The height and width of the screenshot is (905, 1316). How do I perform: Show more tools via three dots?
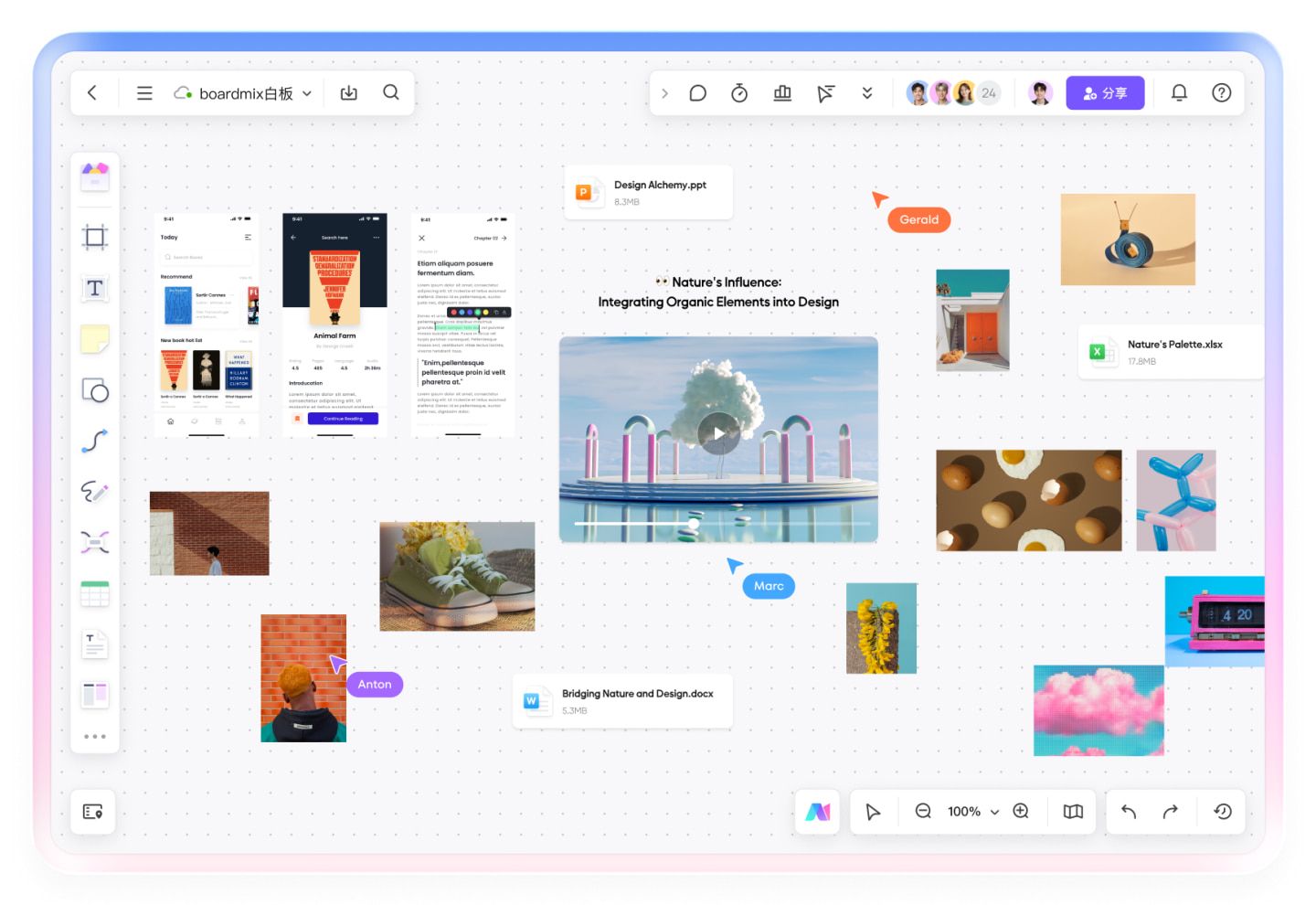click(95, 736)
